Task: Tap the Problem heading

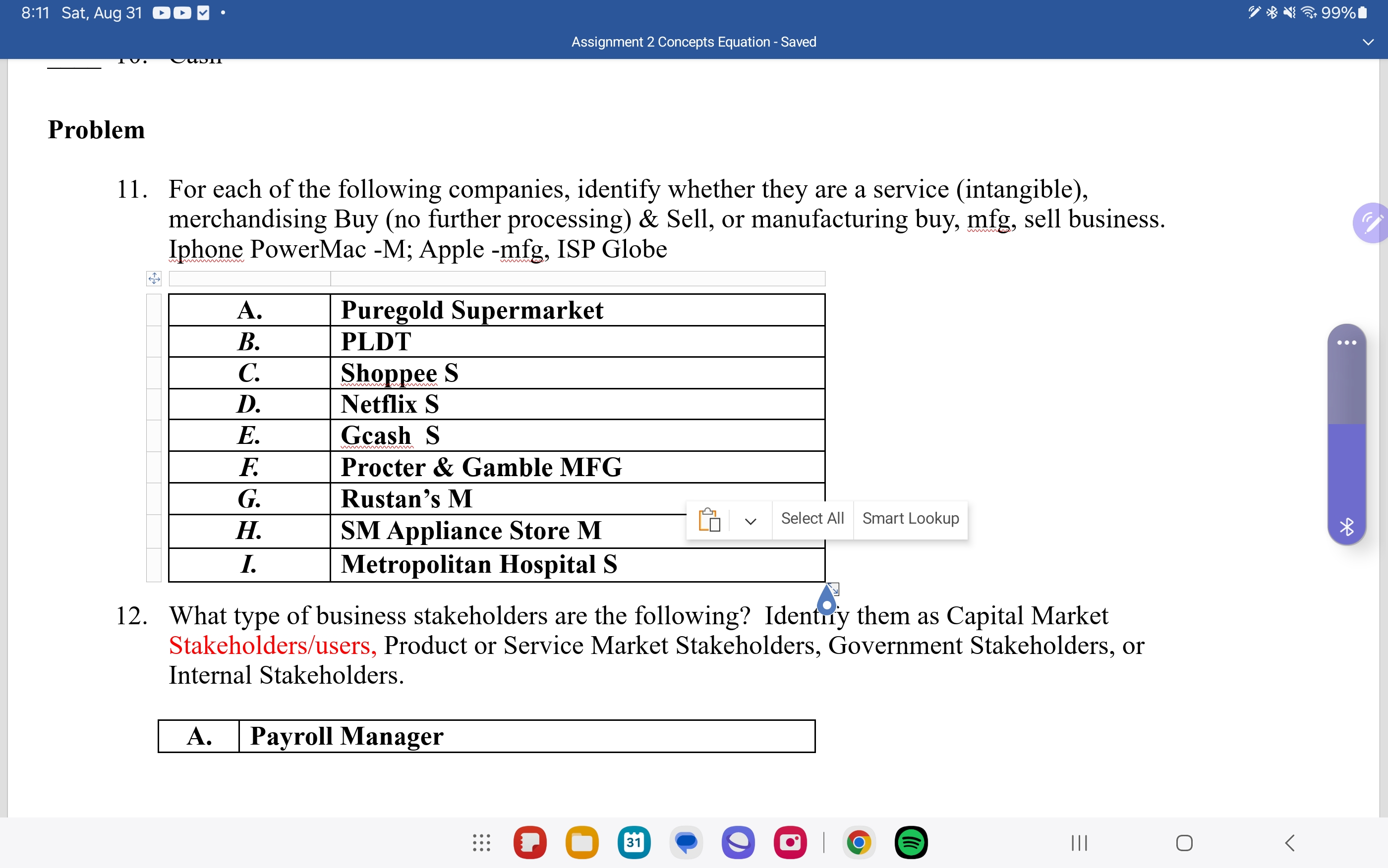Action: (96, 130)
